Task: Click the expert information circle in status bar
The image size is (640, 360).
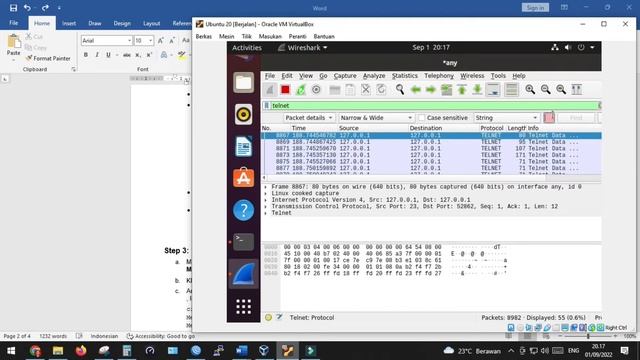Action: [x=268, y=317]
